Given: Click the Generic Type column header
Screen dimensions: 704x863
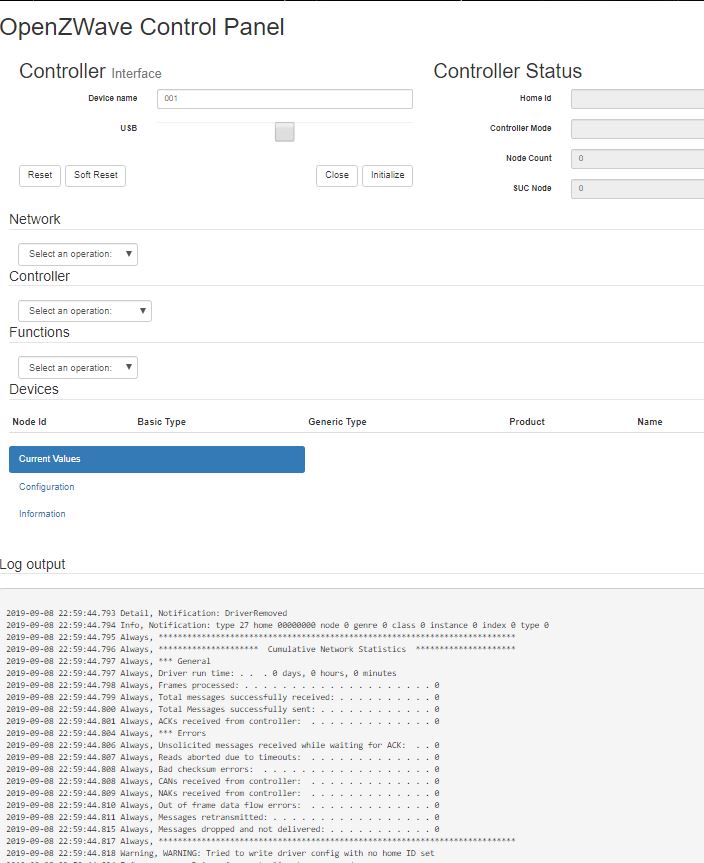Looking at the screenshot, I should [x=337, y=422].
